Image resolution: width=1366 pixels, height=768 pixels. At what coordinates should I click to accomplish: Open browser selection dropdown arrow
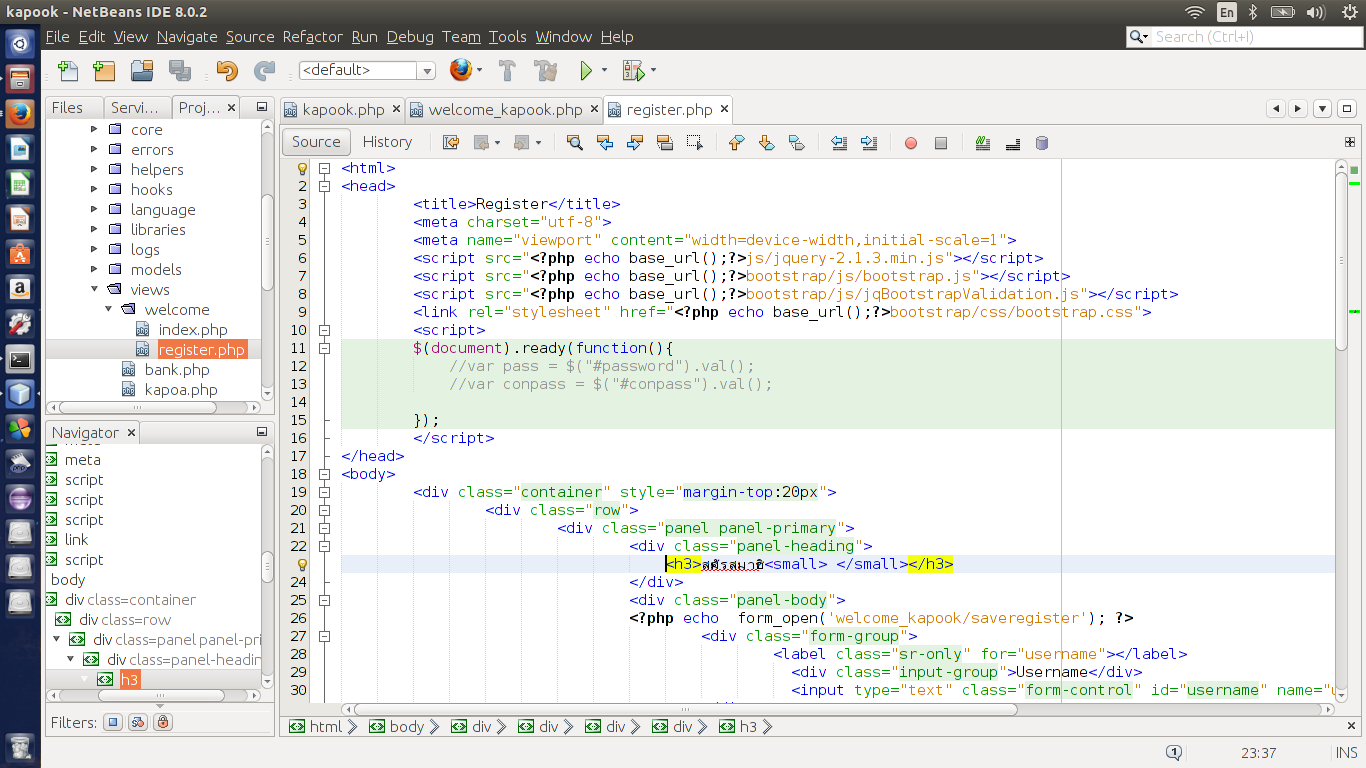click(479, 71)
